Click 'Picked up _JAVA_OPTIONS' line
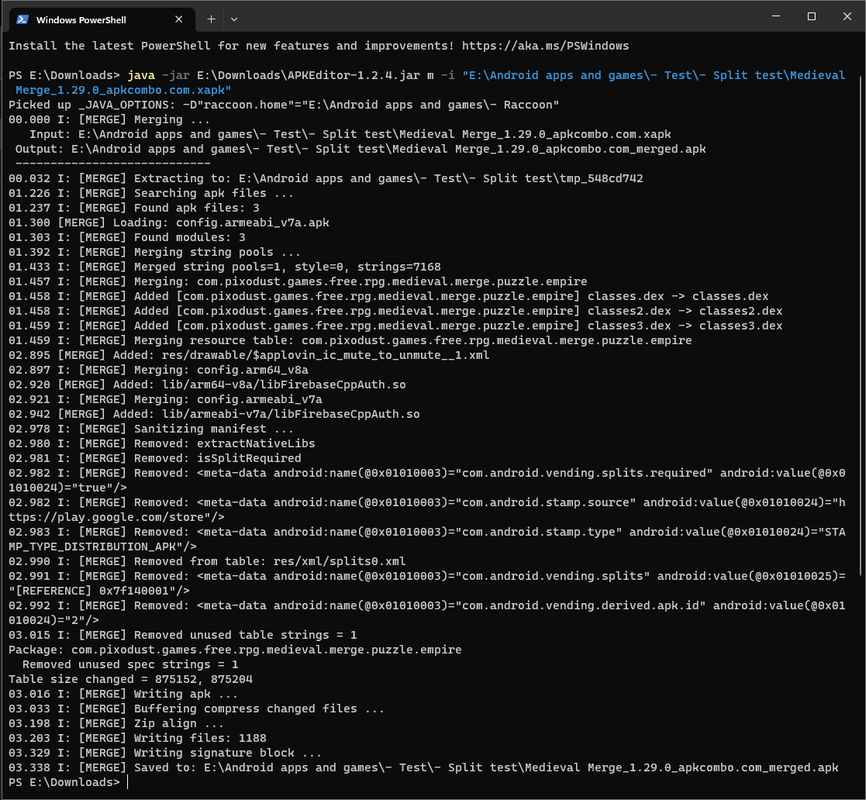 pyautogui.click(x=284, y=104)
